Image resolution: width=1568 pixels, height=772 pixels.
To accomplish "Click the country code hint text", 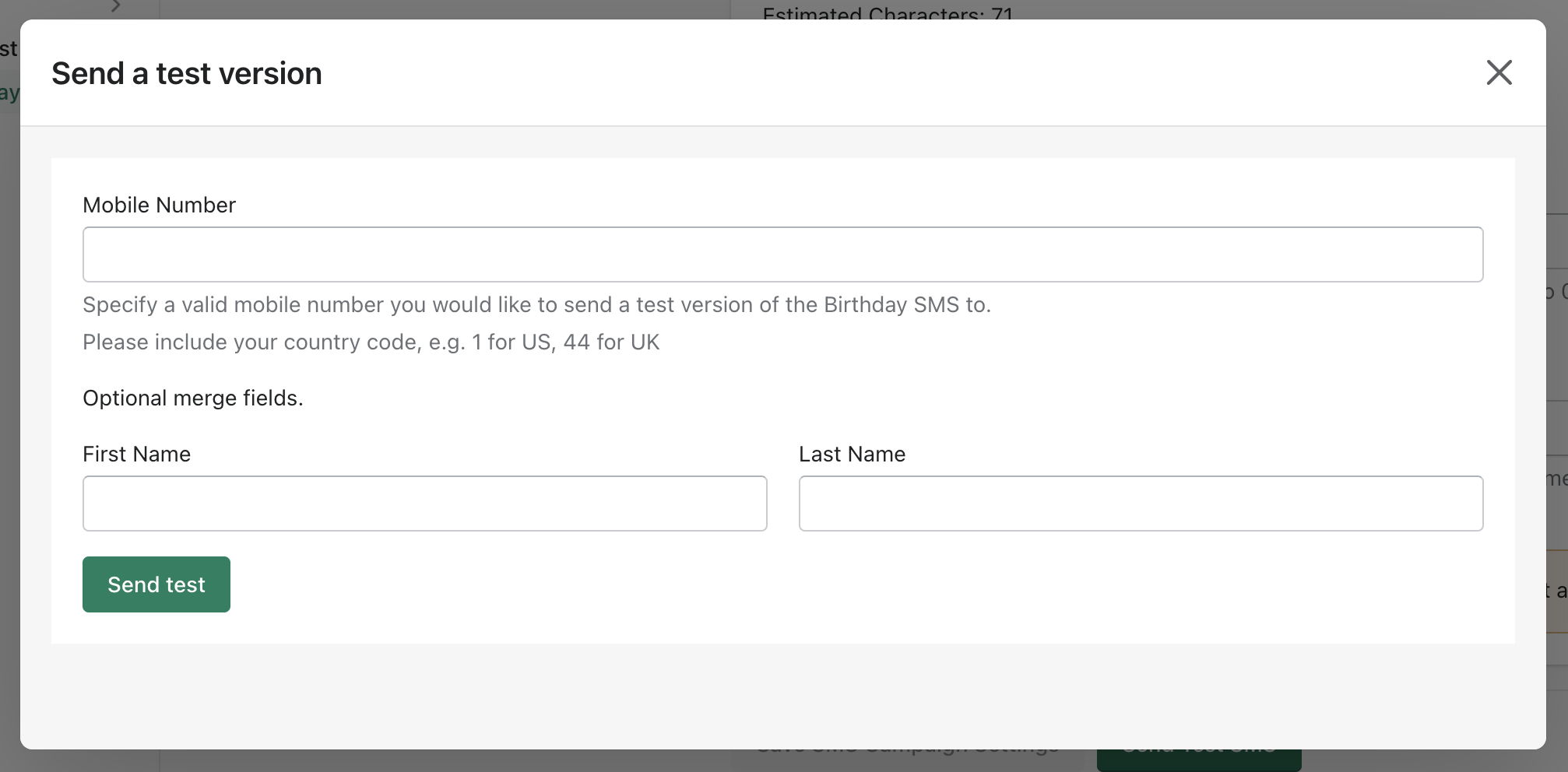I will click(x=371, y=342).
